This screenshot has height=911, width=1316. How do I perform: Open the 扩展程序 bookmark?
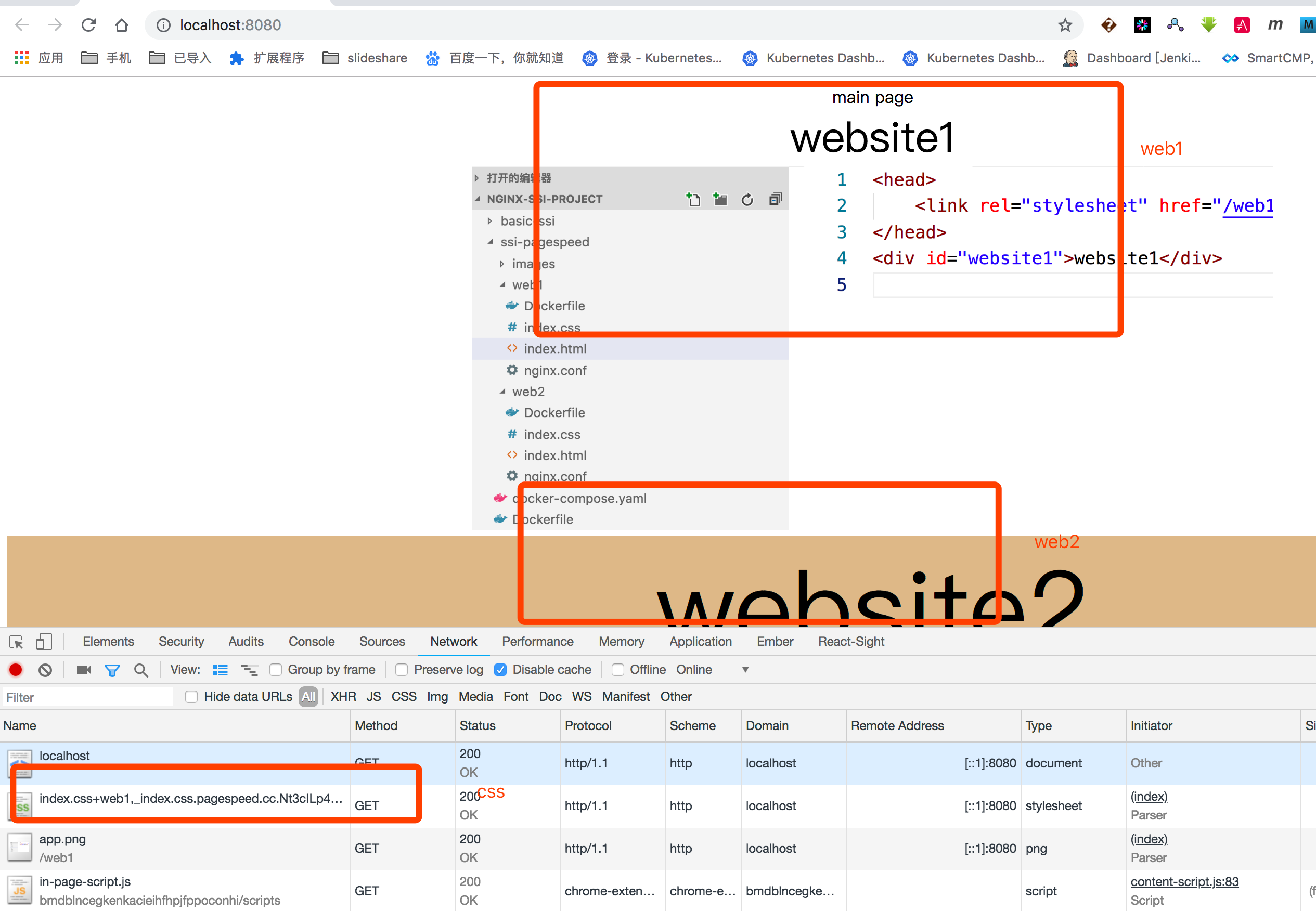click(x=267, y=58)
